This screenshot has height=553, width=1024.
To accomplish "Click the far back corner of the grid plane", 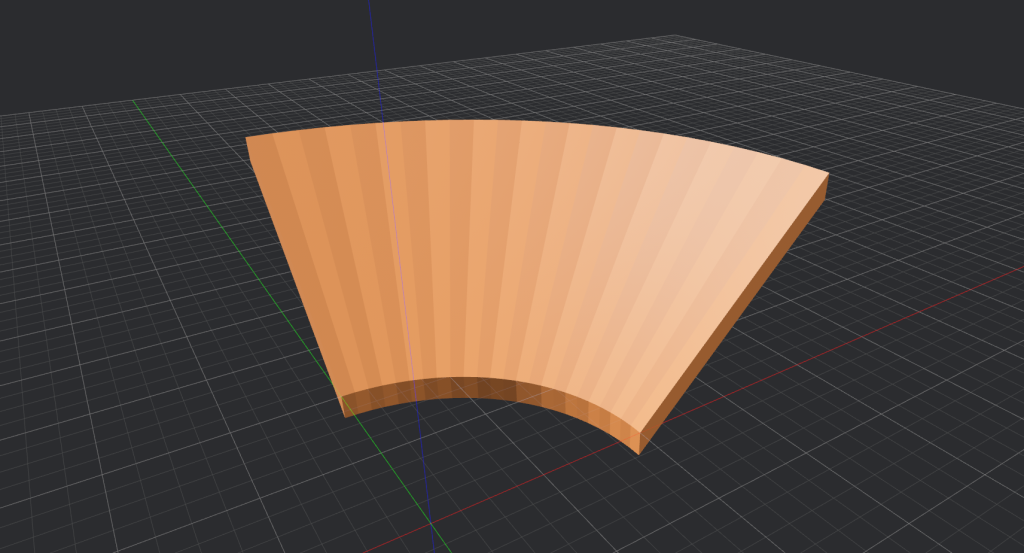I will coord(676,35).
